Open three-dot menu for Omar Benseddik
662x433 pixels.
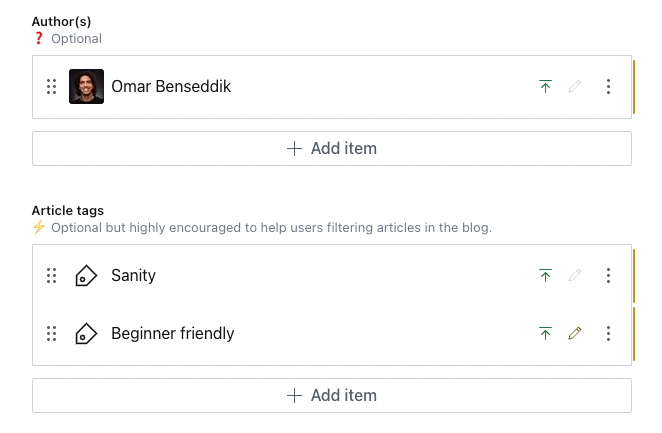609,87
